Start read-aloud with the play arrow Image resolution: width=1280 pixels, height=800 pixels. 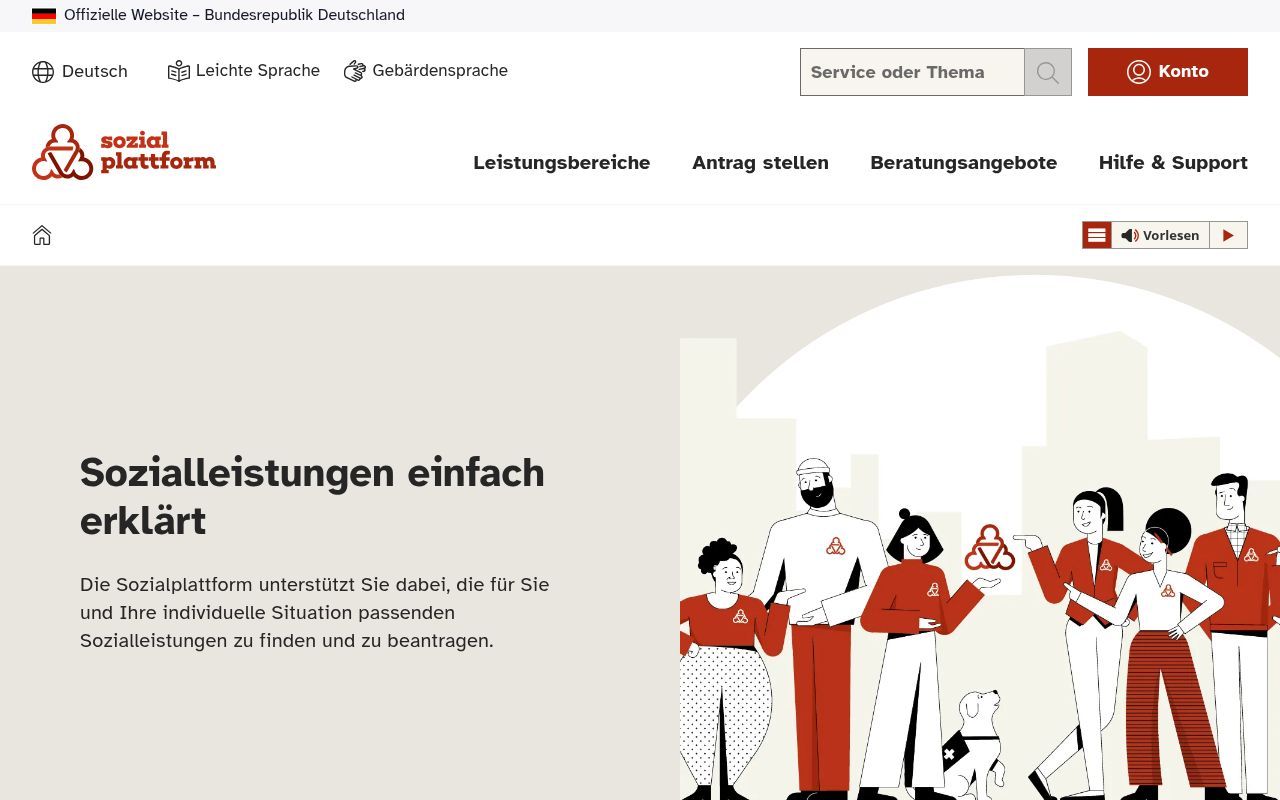[x=1229, y=235]
